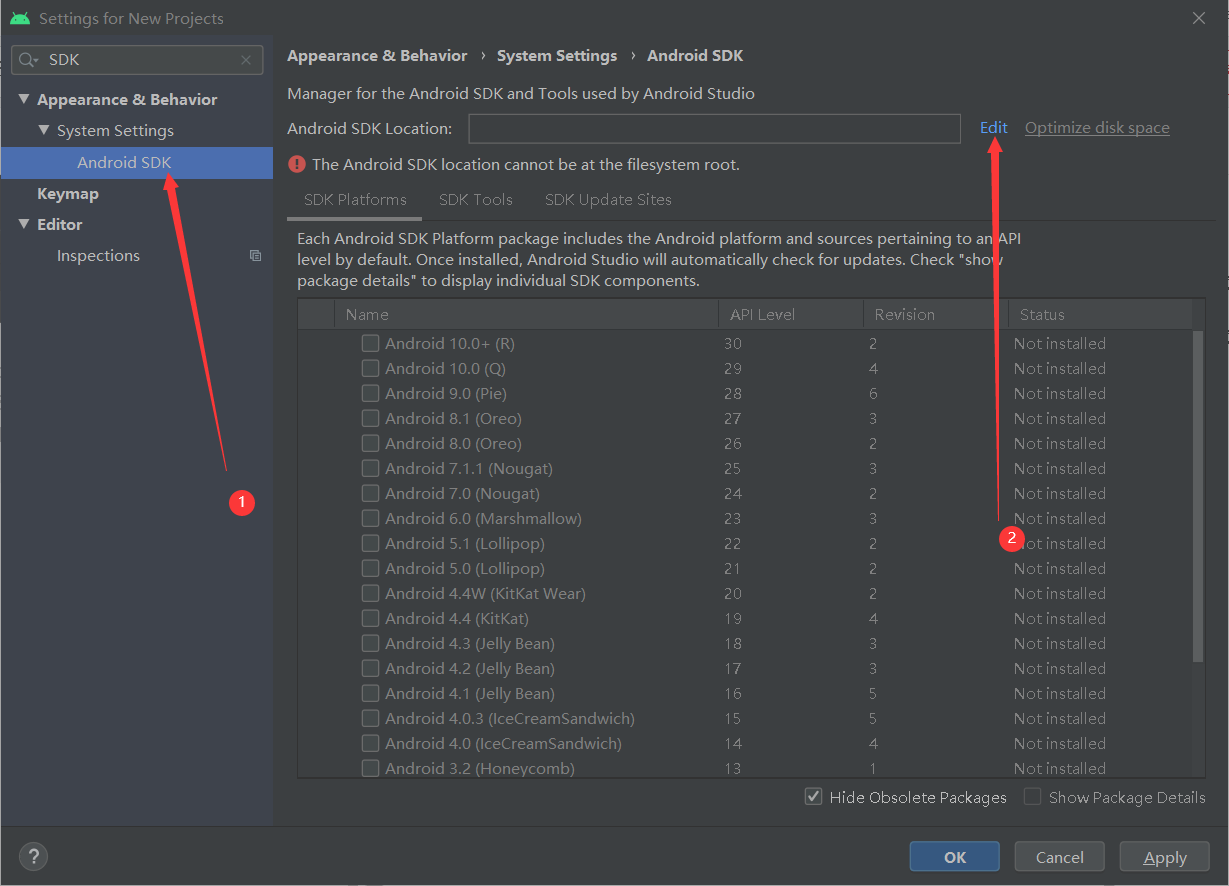Check Android 8.0 (Oreo) checkbox
The width and height of the screenshot is (1229, 886).
click(x=370, y=443)
